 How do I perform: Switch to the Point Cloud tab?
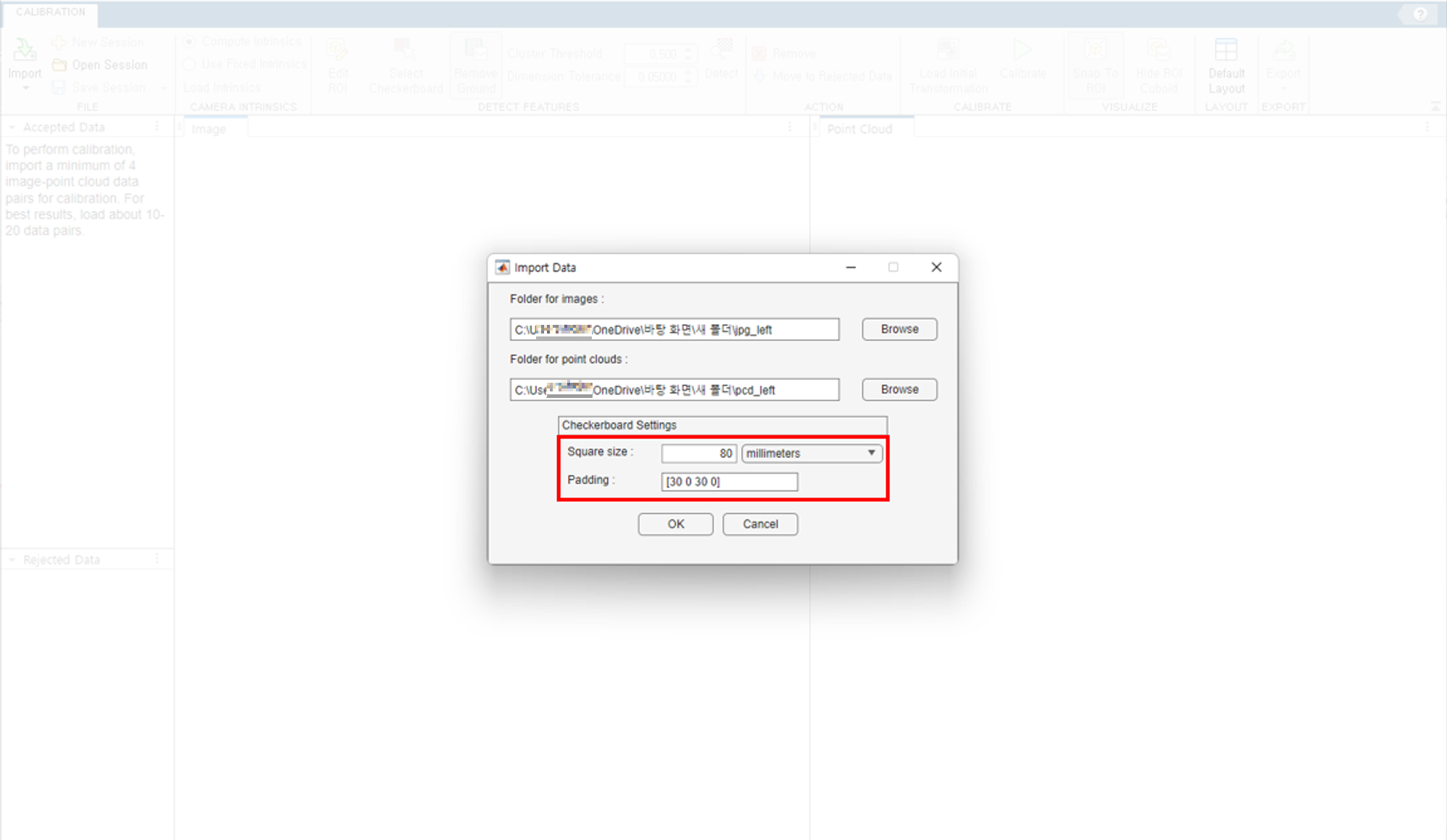[860, 129]
